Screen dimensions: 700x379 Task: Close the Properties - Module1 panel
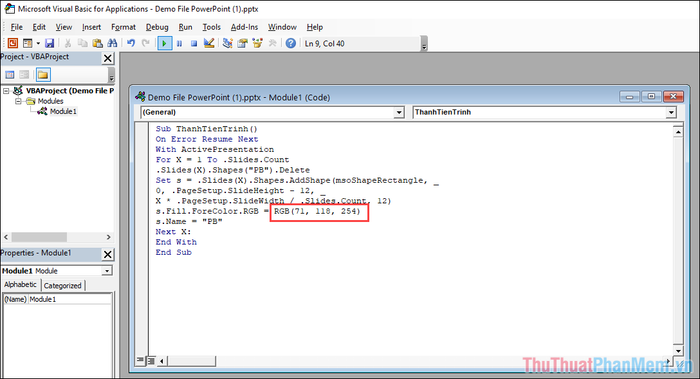(x=108, y=254)
